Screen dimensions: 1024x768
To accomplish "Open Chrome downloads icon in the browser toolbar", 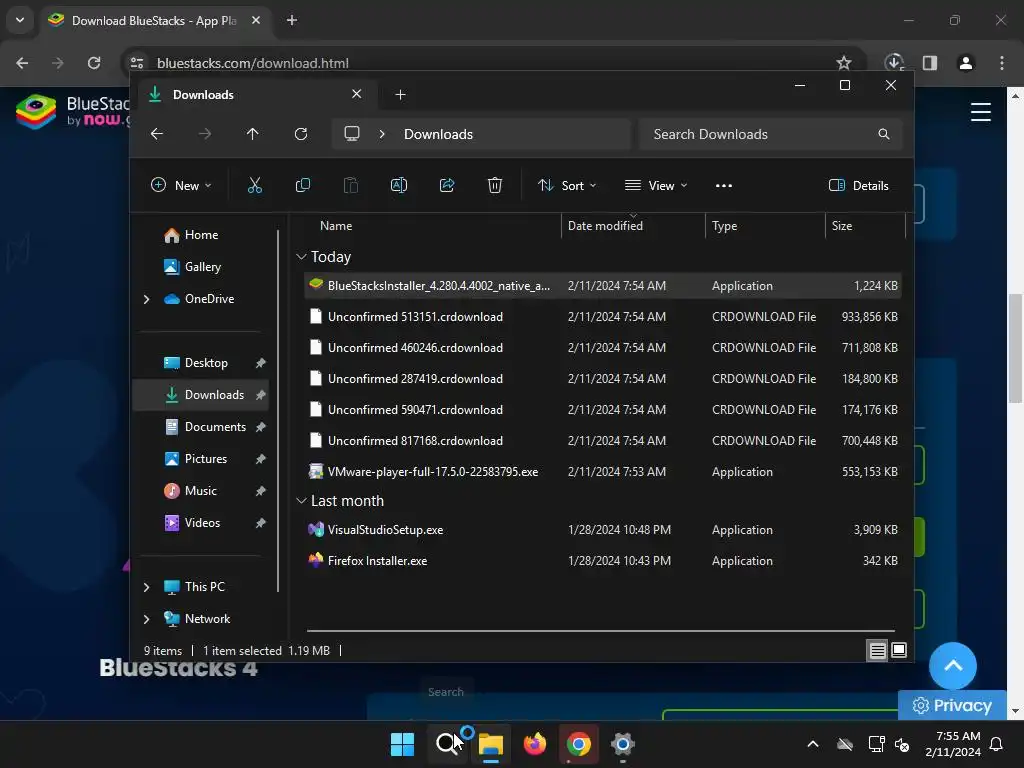I will tap(894, 63).
